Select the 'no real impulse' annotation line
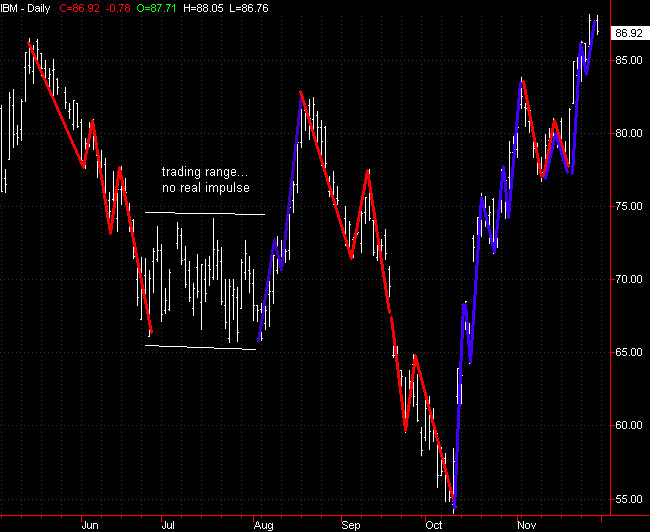 tap(206, 187)
